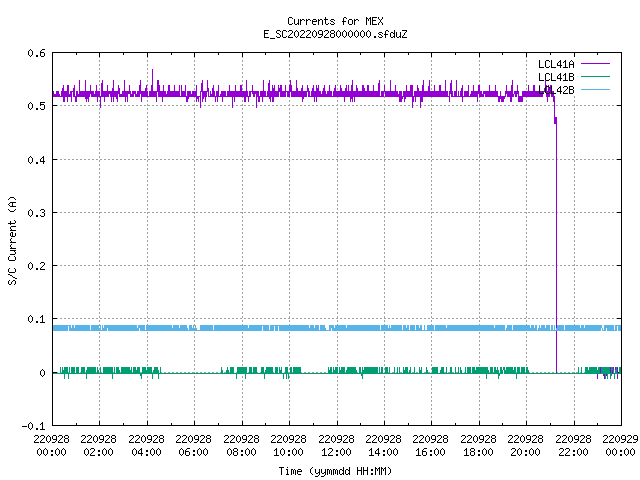This screenshot has height=480, width=640.
Task: Click the 'LCL41A' legend label
Action: (x=556, y=64)
